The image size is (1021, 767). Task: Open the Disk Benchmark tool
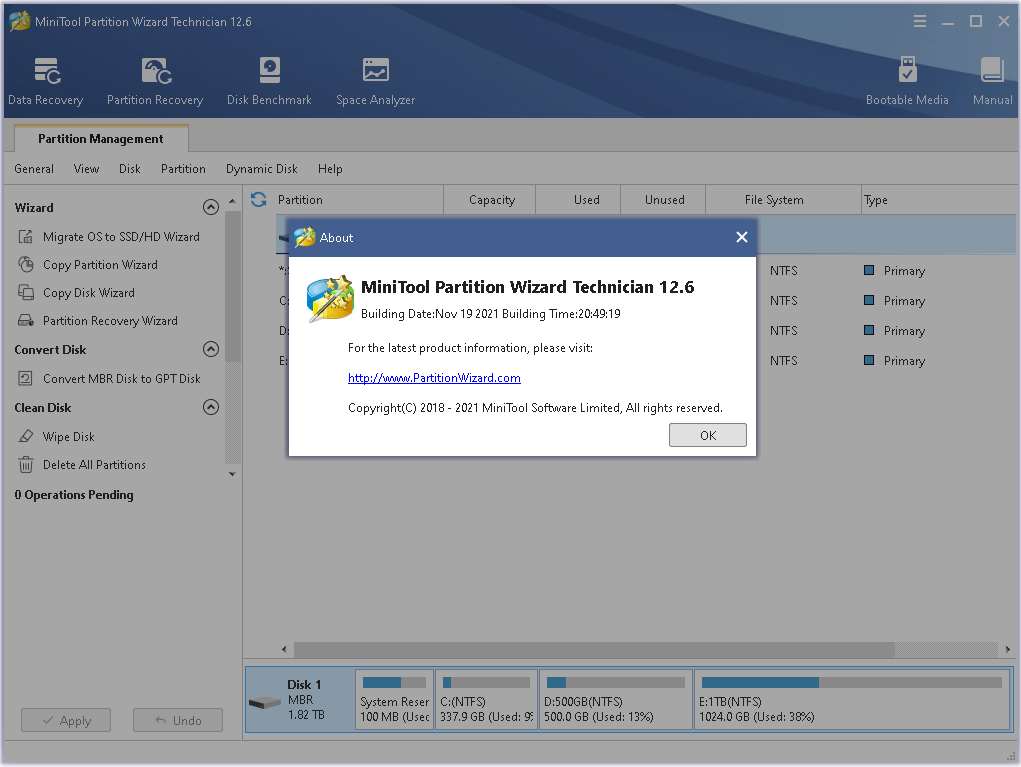pos(269,81)
